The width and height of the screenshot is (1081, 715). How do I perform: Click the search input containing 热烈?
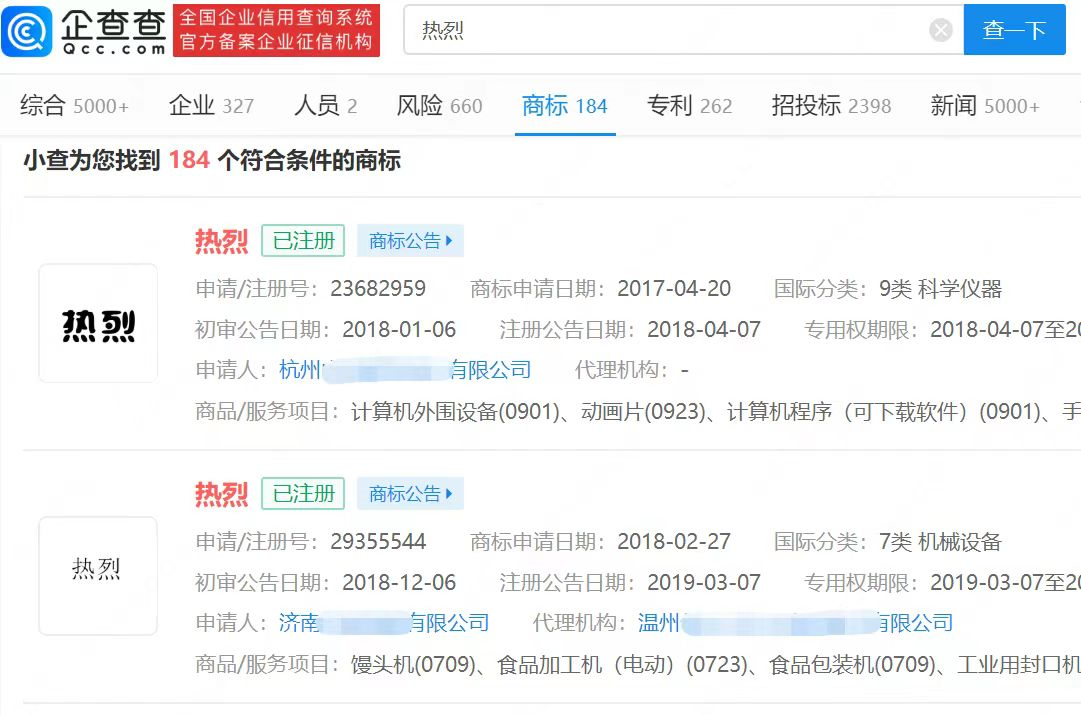670,30
